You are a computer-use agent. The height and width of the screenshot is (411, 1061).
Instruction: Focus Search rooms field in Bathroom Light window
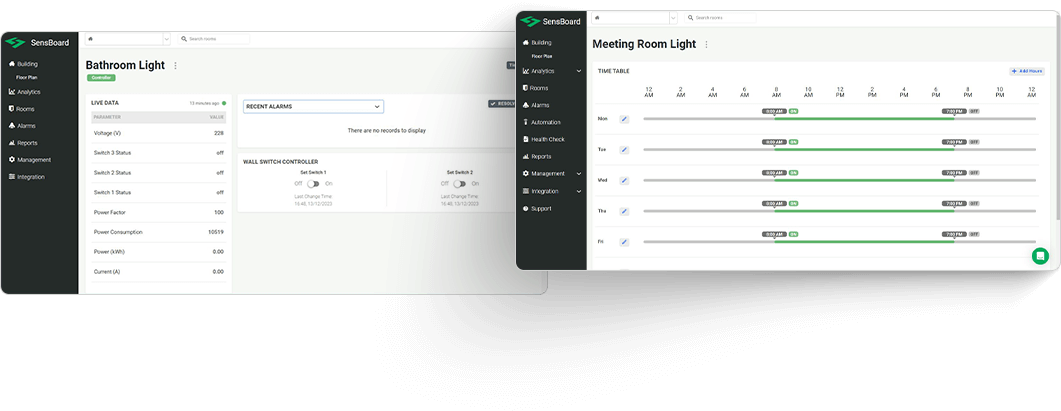(x=215, y=39)
